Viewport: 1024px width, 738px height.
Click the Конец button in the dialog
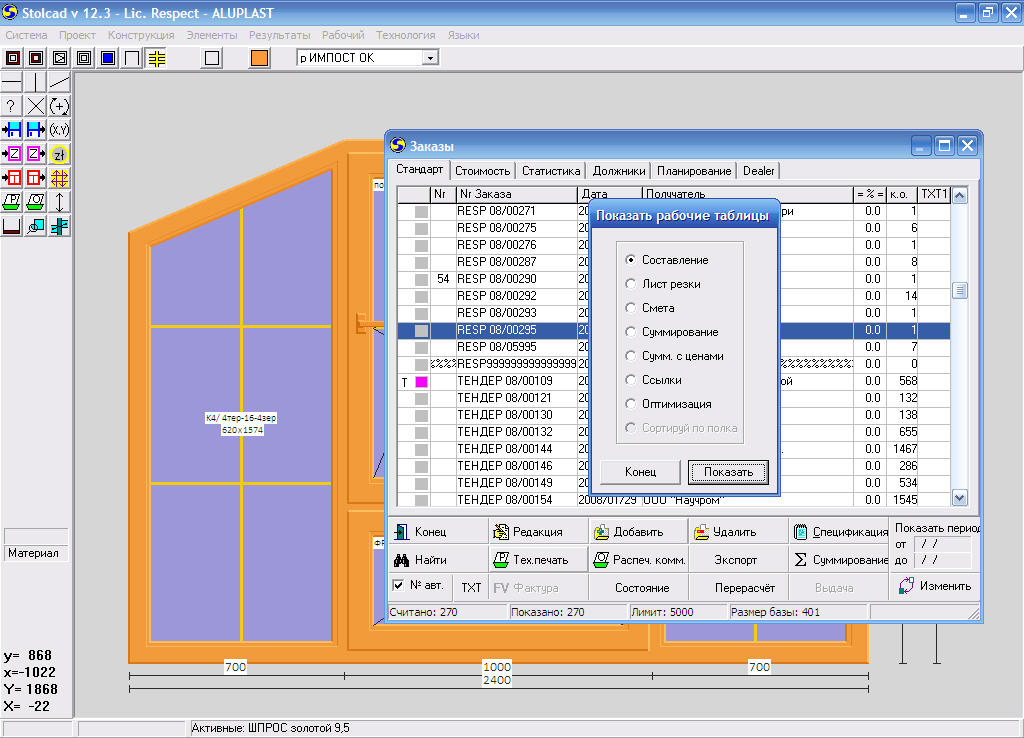tap(640, 472)
